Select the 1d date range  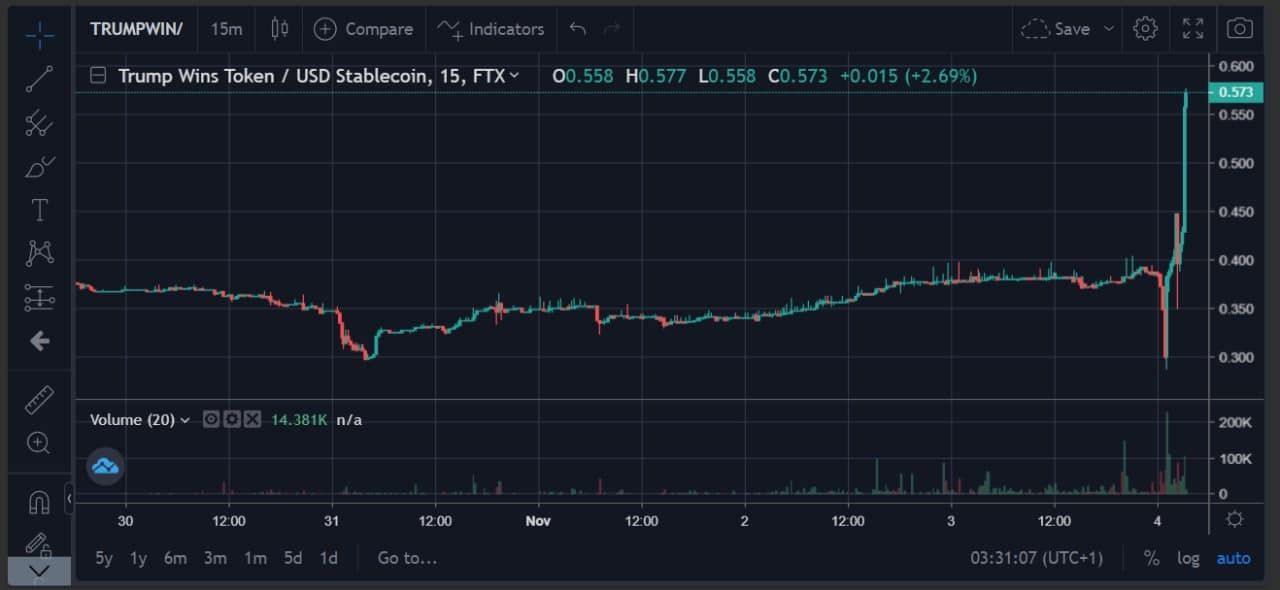[x=328, y=558]
